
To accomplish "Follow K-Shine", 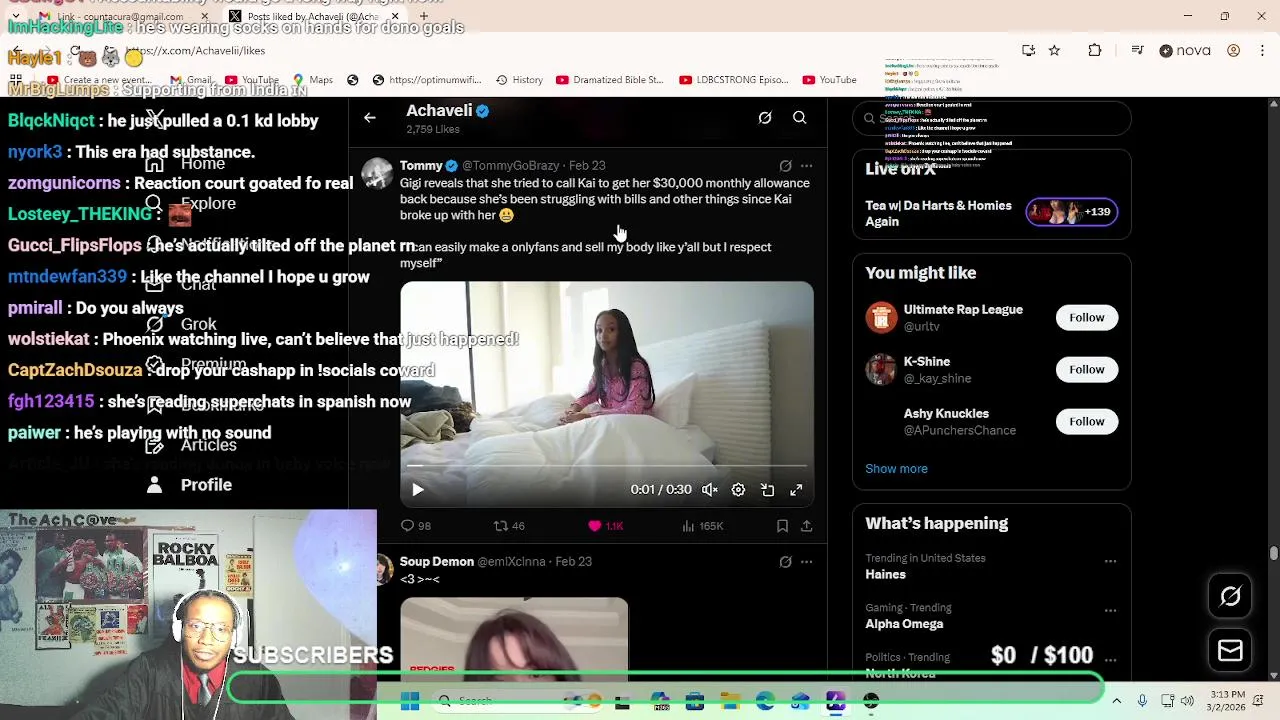I will point(1086,370).
